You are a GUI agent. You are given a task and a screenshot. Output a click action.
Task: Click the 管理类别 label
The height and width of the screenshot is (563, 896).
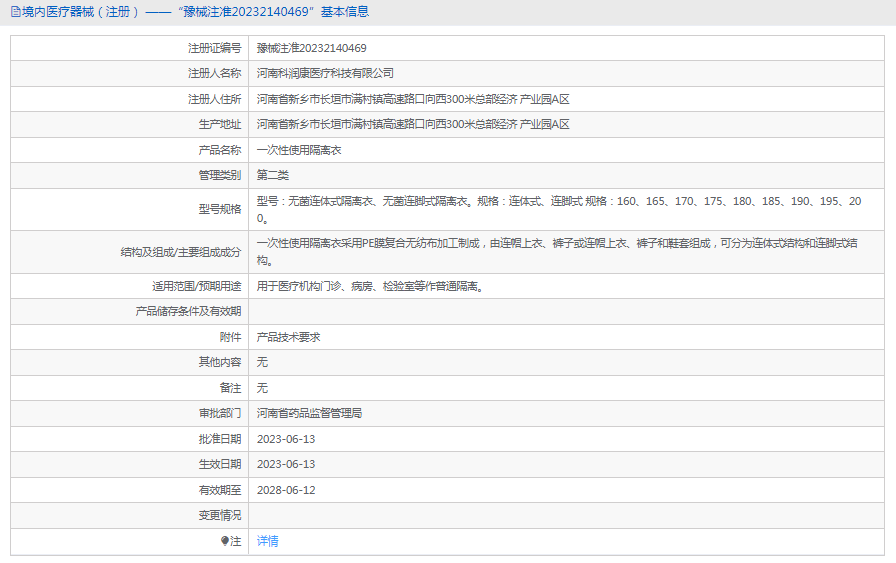tap(220, 175)
